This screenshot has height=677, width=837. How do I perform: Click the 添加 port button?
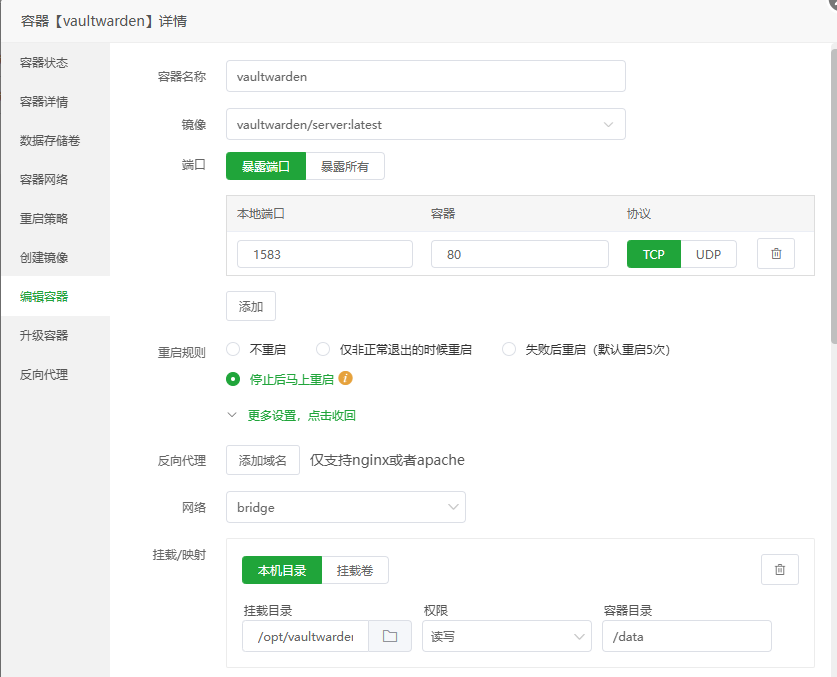(x=251, y=306)
